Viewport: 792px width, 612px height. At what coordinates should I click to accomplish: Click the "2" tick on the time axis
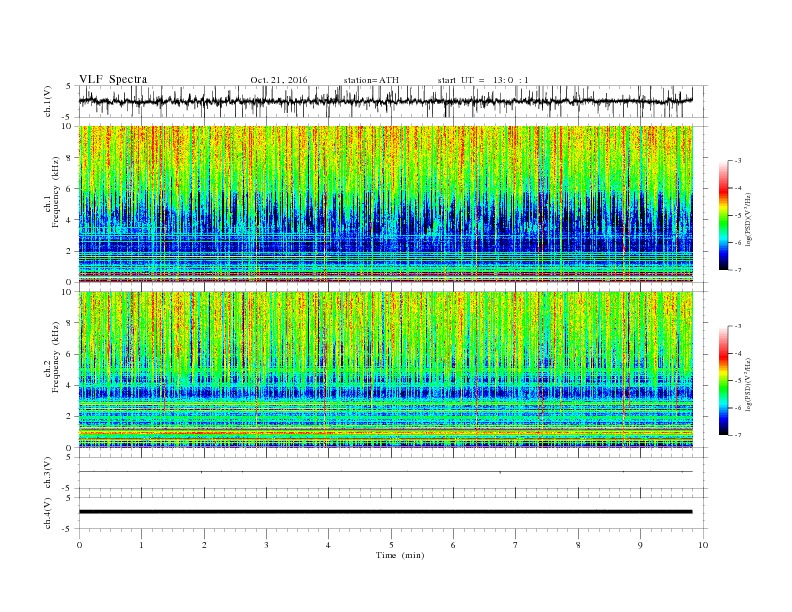pos(204,545)
